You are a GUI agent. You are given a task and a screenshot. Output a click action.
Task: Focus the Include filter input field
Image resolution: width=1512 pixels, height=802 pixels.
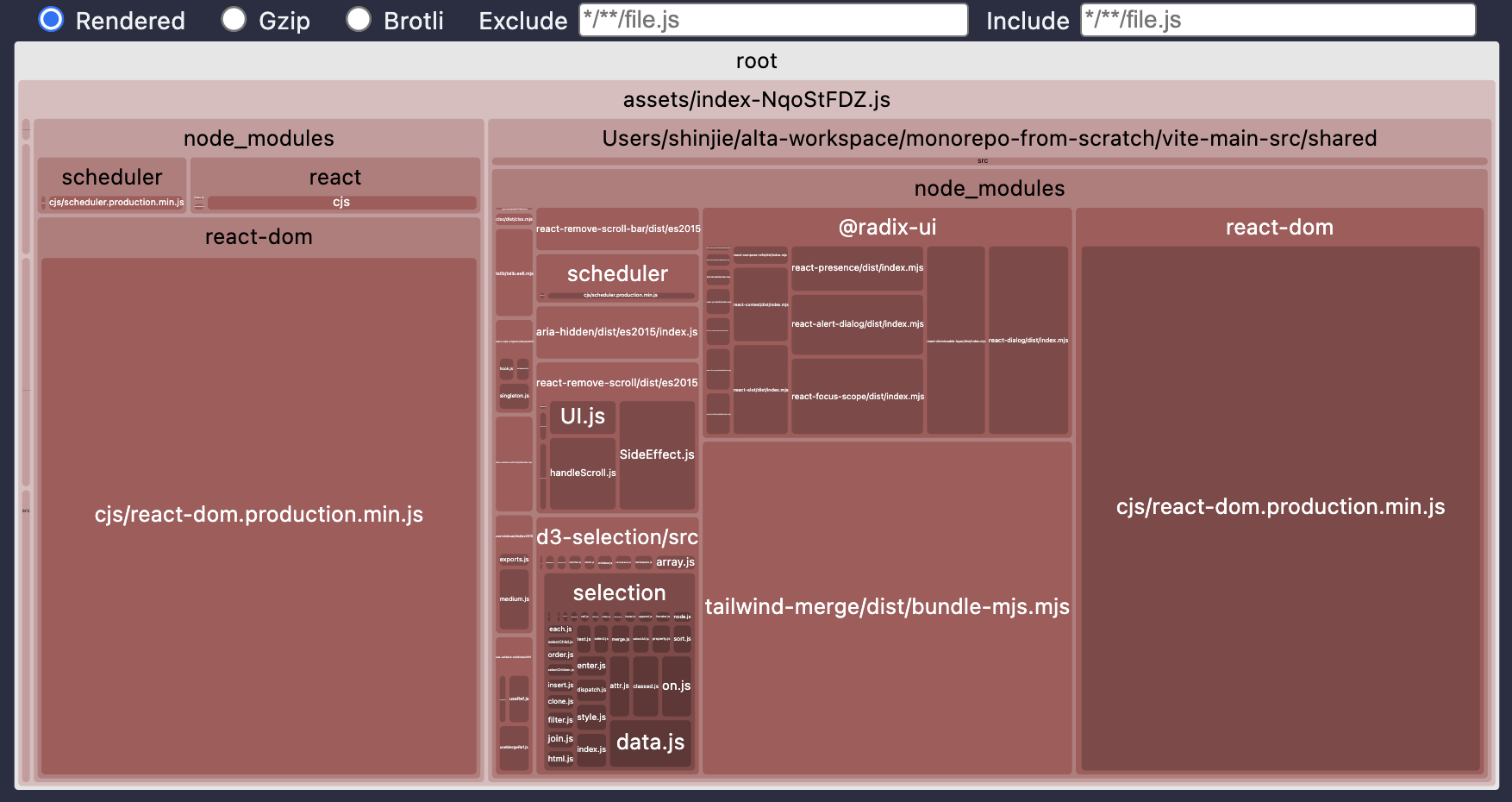(1278, 20)
